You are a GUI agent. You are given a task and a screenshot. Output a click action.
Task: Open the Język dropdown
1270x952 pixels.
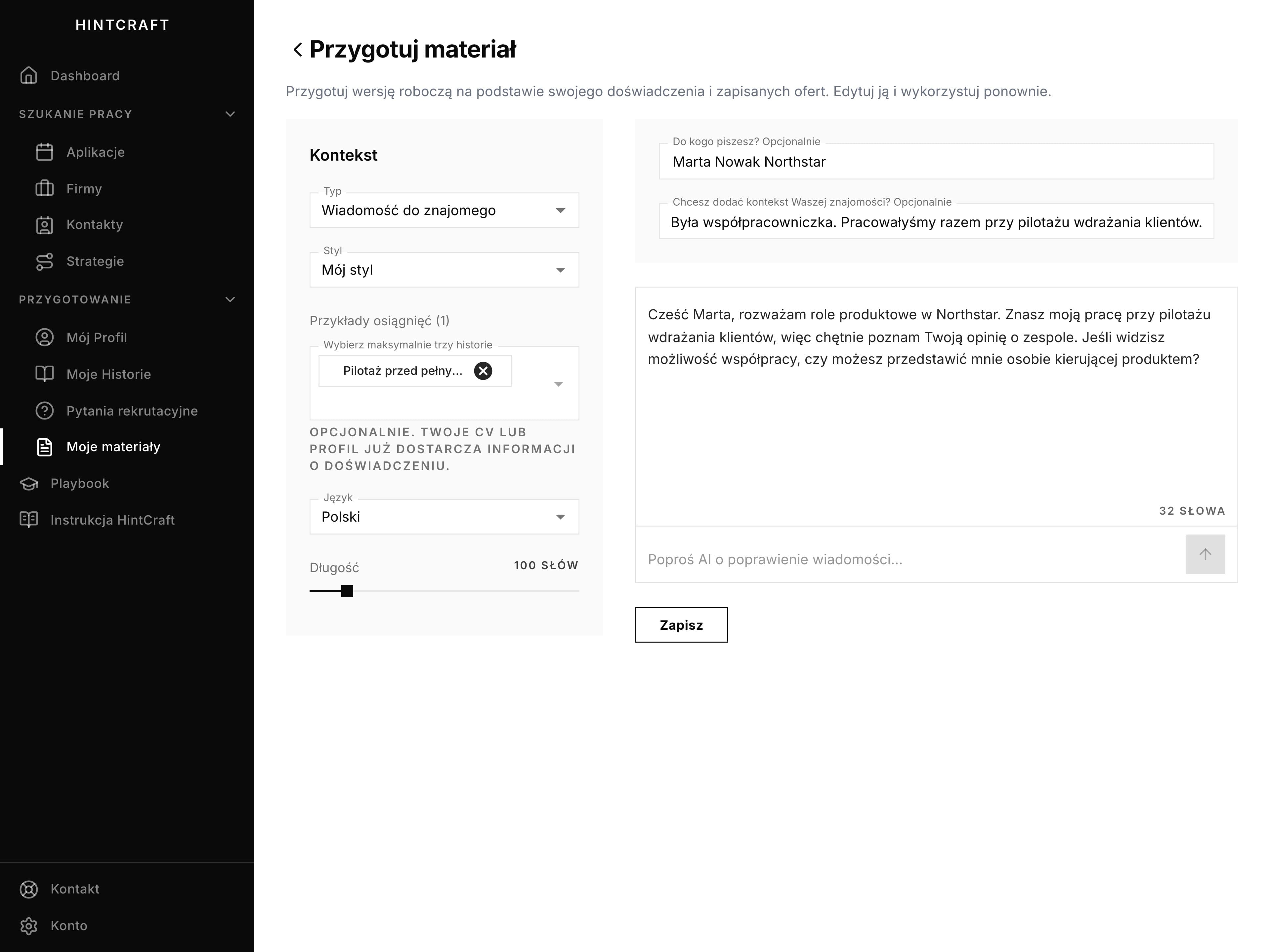[444, 516]
